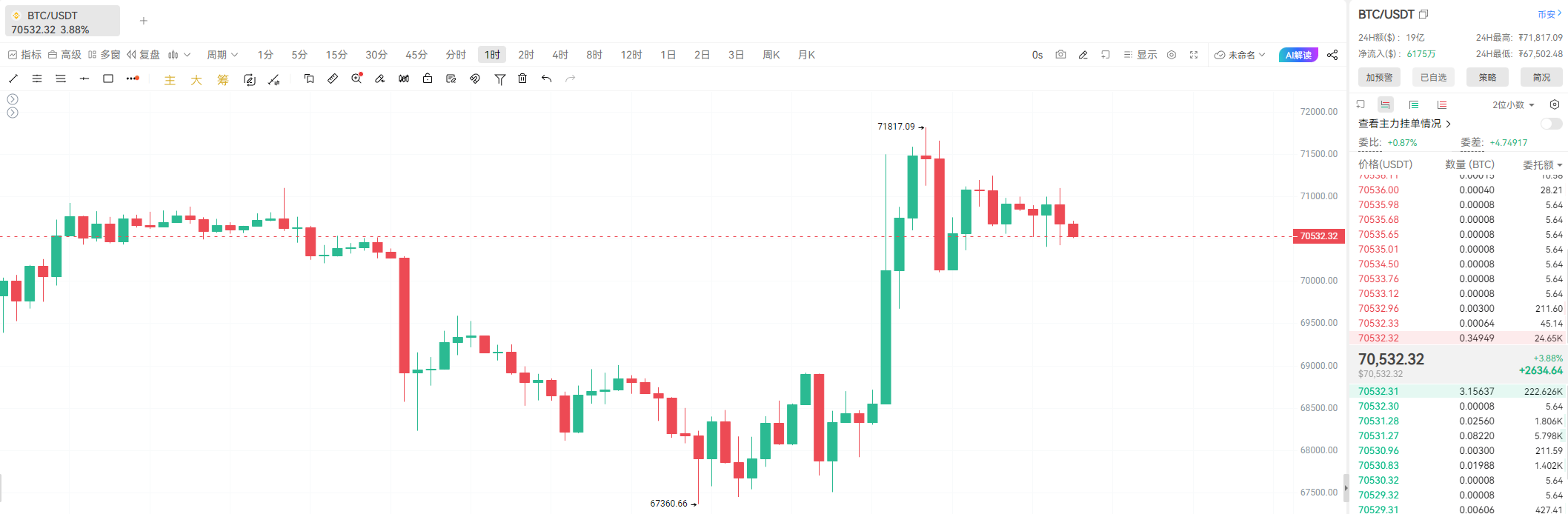Select the ruler measure tool
The height and width of the screenshot is (514, 1568).
(333, 79)
